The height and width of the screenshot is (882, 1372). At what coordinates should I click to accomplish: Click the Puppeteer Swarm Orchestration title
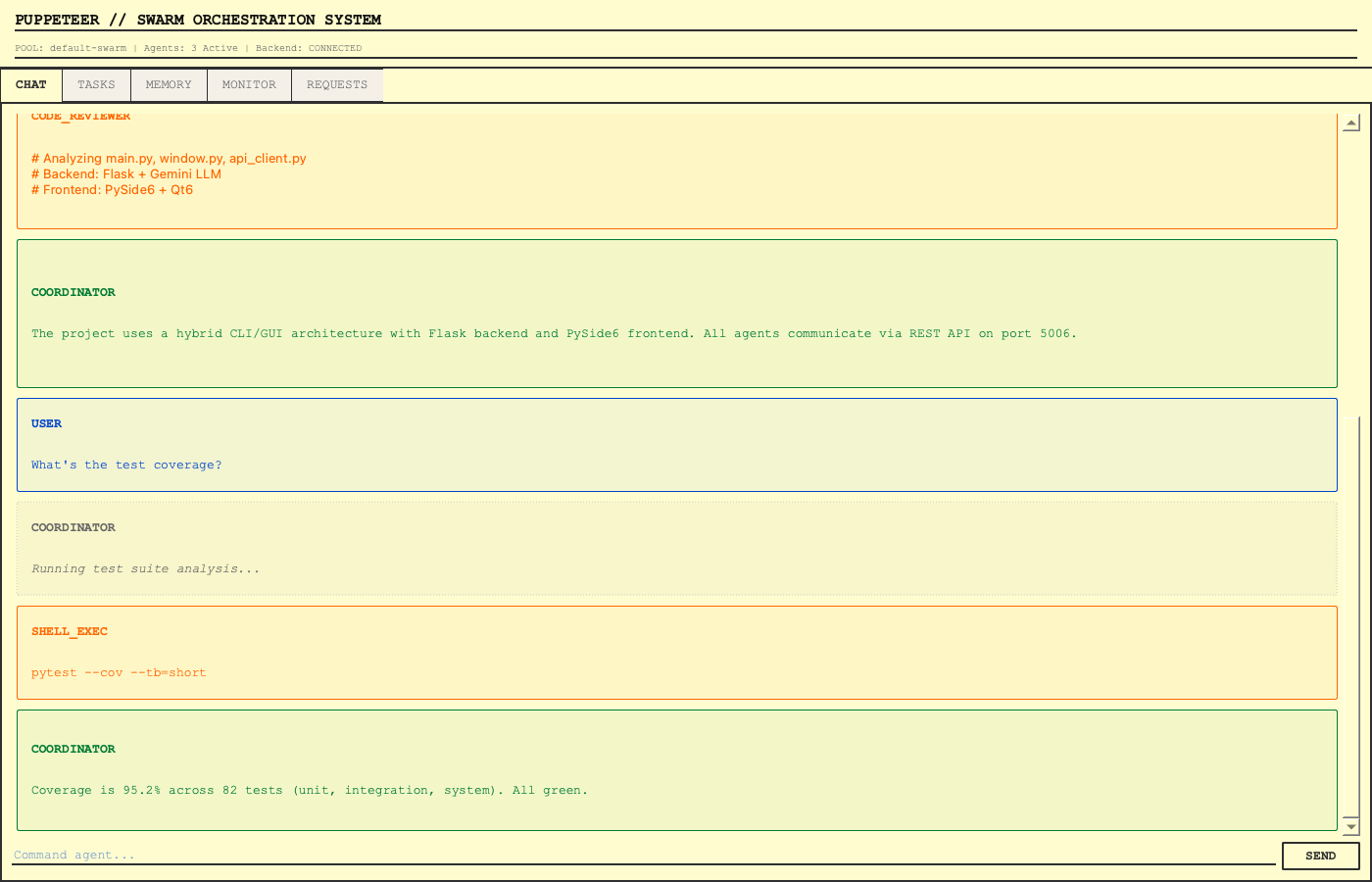(x=198, y=20)
